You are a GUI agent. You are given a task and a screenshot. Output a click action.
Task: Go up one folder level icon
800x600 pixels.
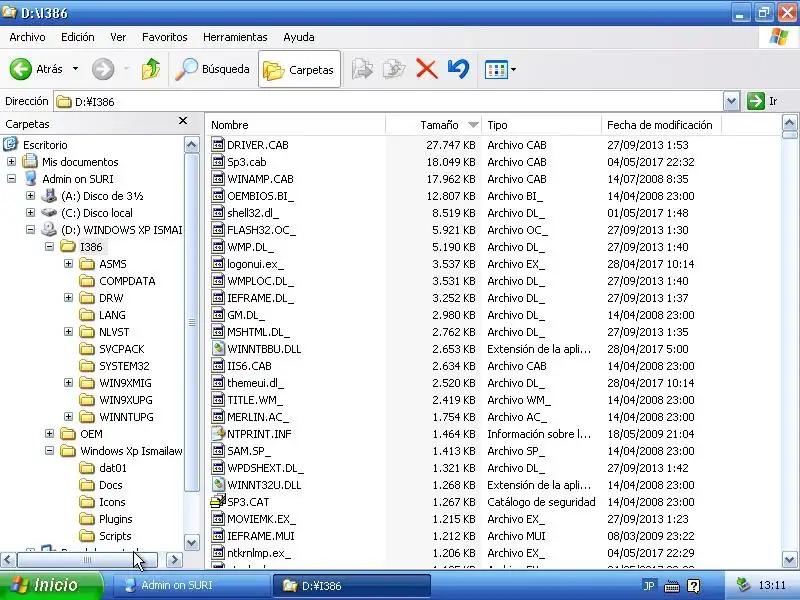151,69
